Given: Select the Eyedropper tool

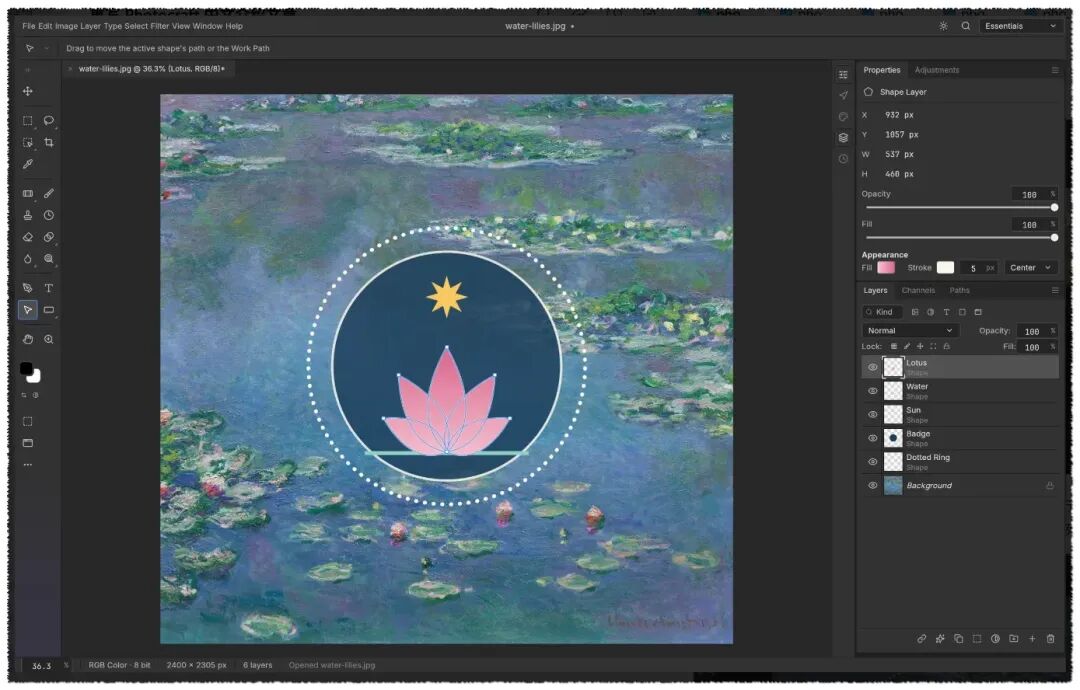Looking at the screenshot, I should tap(28, 164).
